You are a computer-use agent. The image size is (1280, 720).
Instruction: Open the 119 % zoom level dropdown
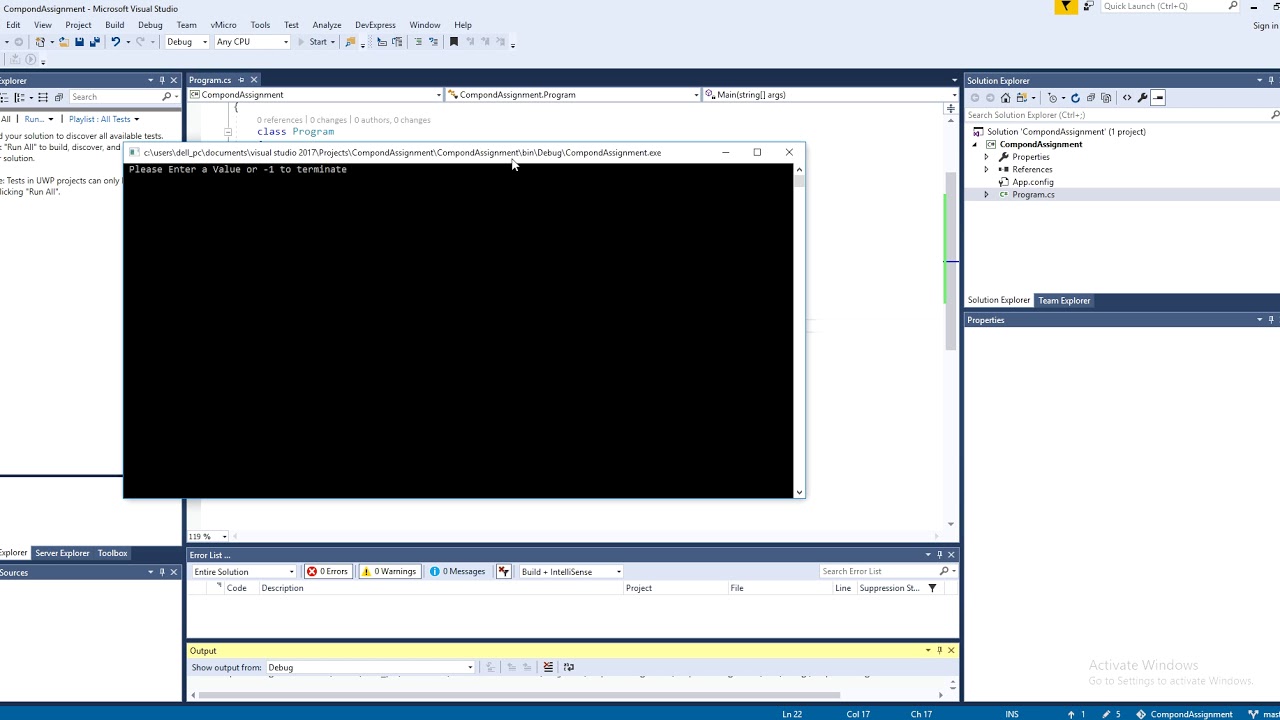click(x=225, y=537)
